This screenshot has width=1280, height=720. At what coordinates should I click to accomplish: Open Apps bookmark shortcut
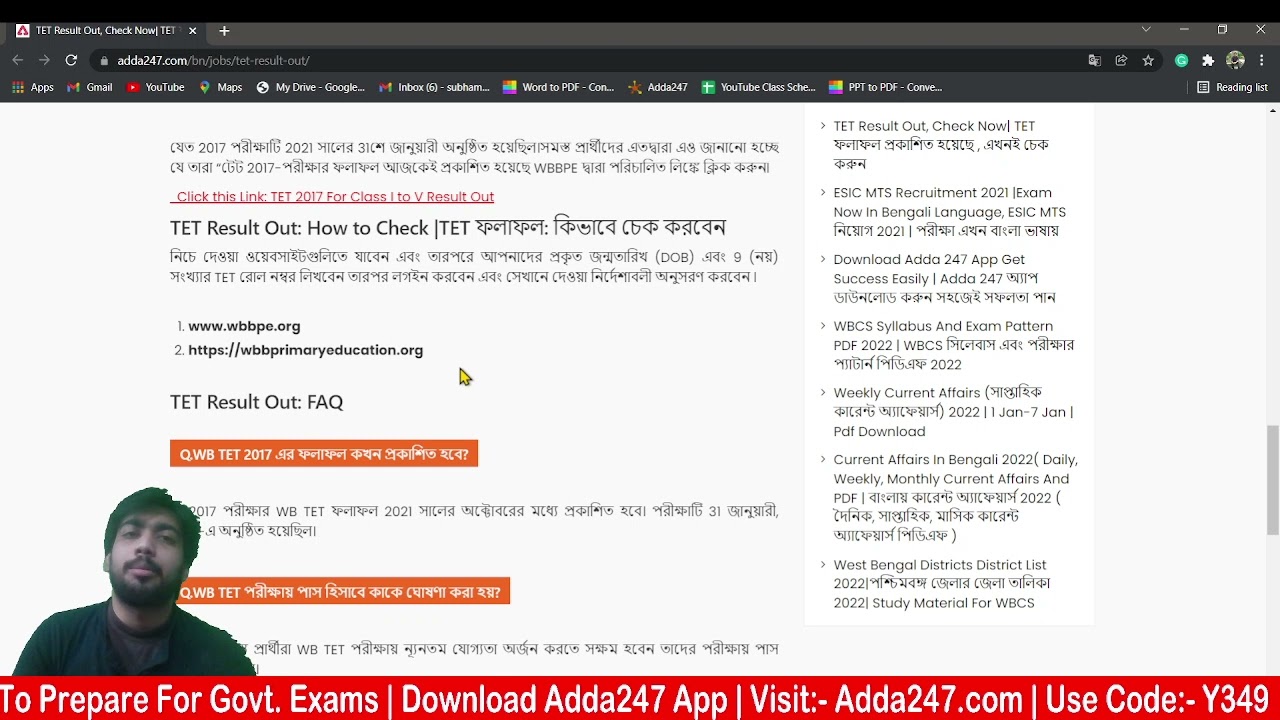tap(33, 87)
